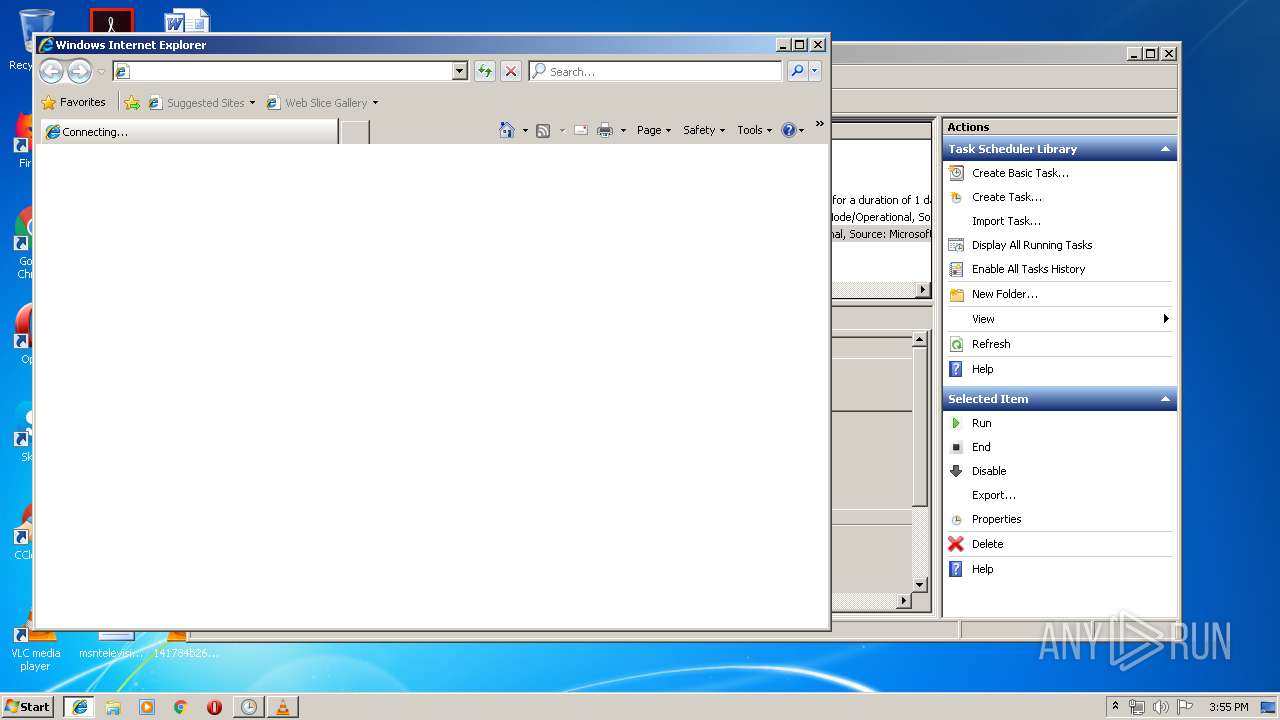This screenshot has height=720, width=1280.
Task: Click the Help question mark icon
Action: [x=789, y=130]
